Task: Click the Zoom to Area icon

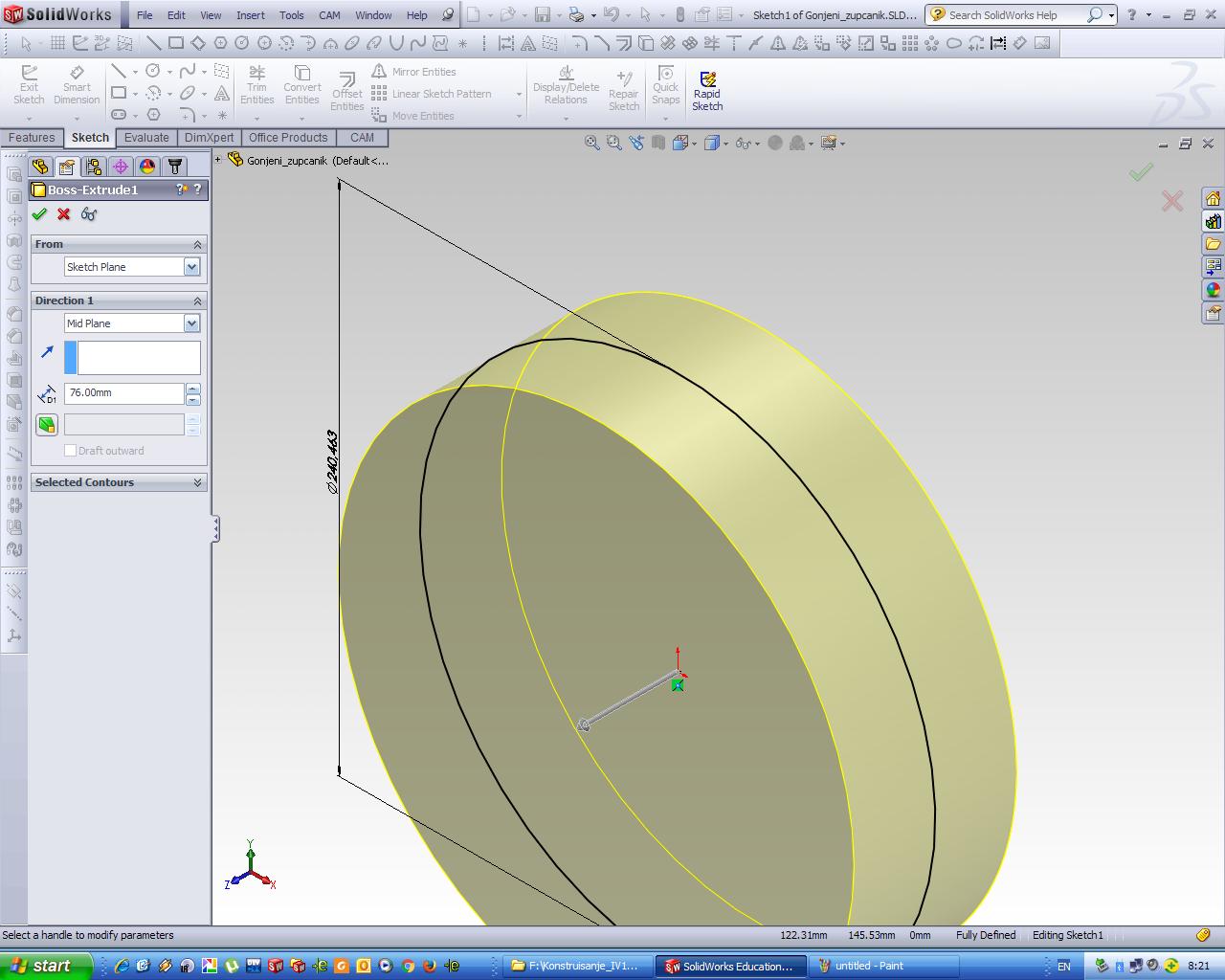Action: [613, 143]
